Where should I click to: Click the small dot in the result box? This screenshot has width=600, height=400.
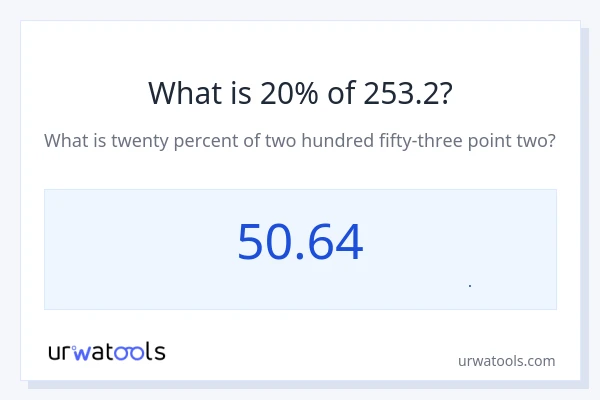click(x=470, y=286)
